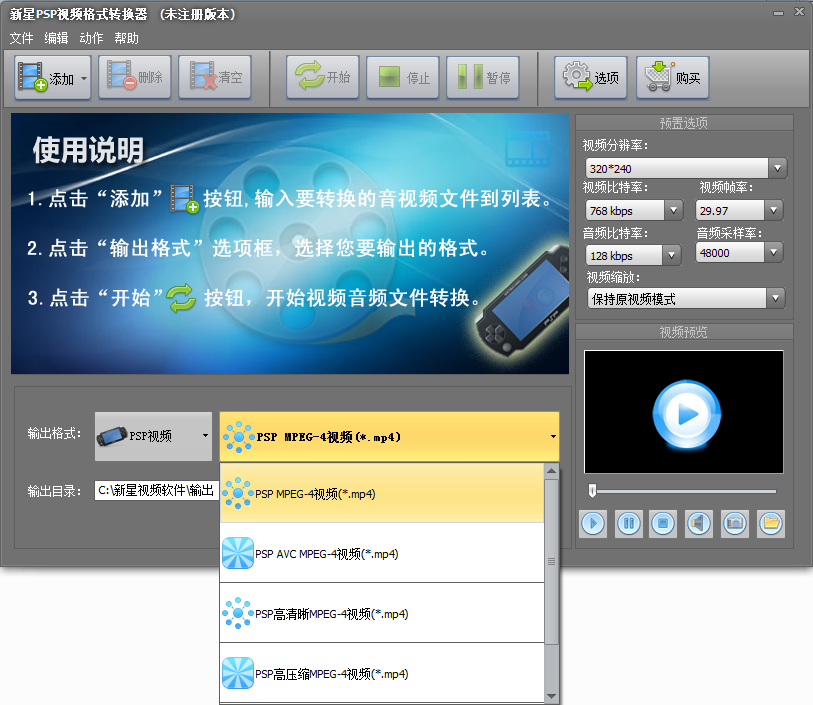Screen dimensions: 813x705
Task: Click the 暂停 (Pause) toolbar button
Action: [x=483, y=77]
